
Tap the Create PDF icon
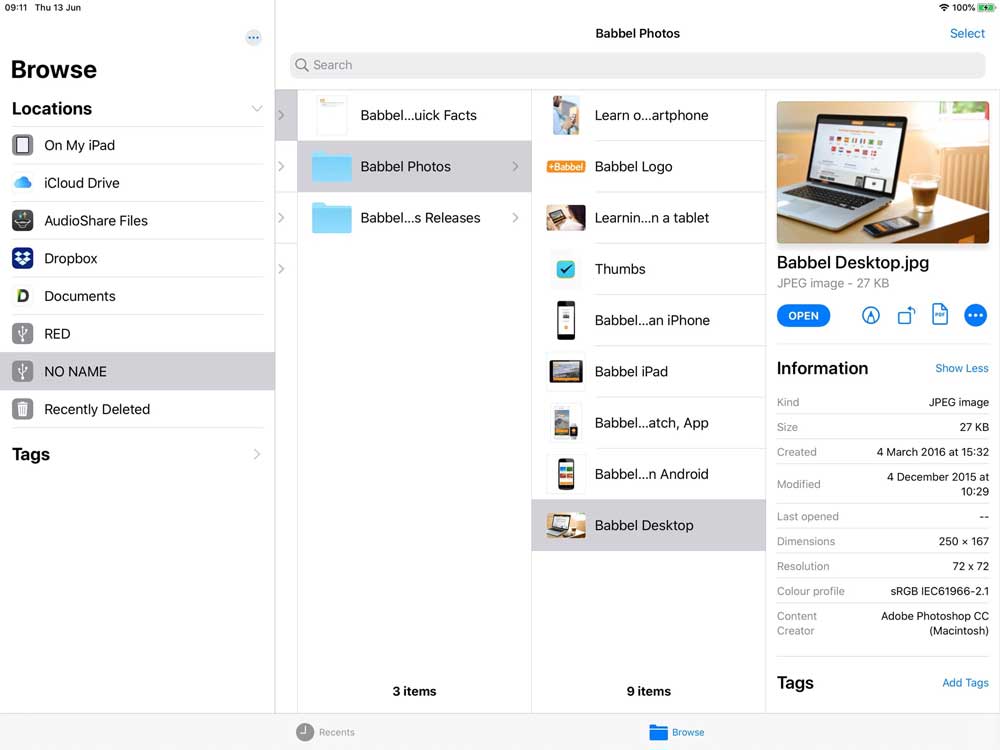click(940, 314)
